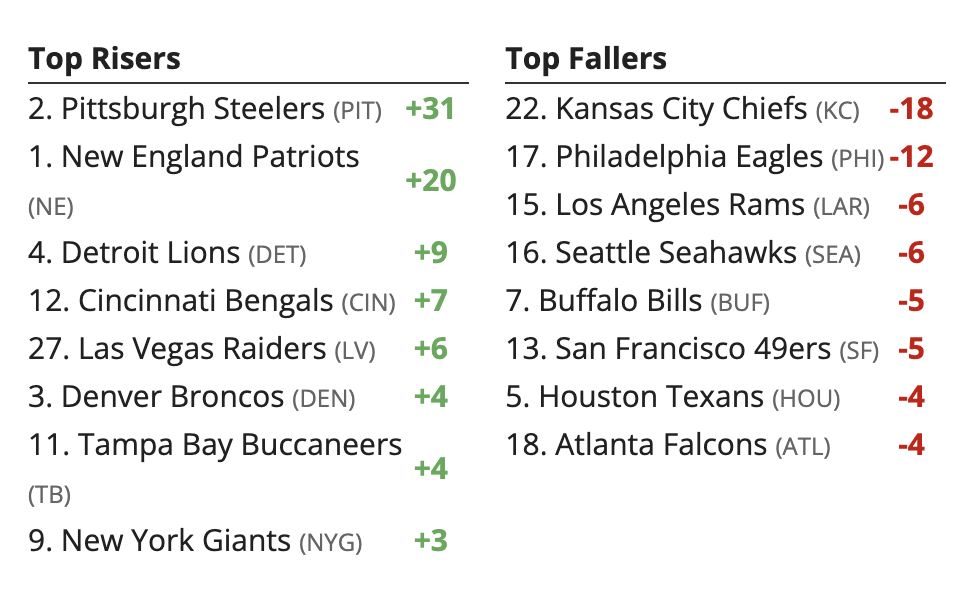
Task: Click the Steelers +31 rise value
Action: click(431, 109)
